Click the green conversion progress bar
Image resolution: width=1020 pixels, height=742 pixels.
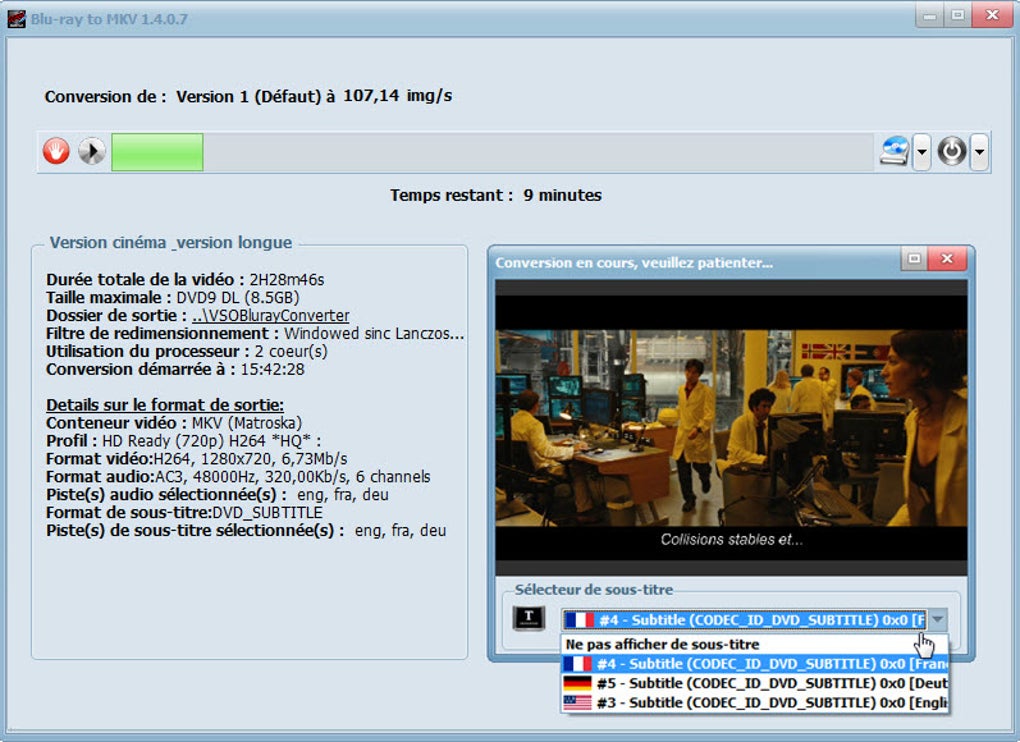(x=157, y=152)
